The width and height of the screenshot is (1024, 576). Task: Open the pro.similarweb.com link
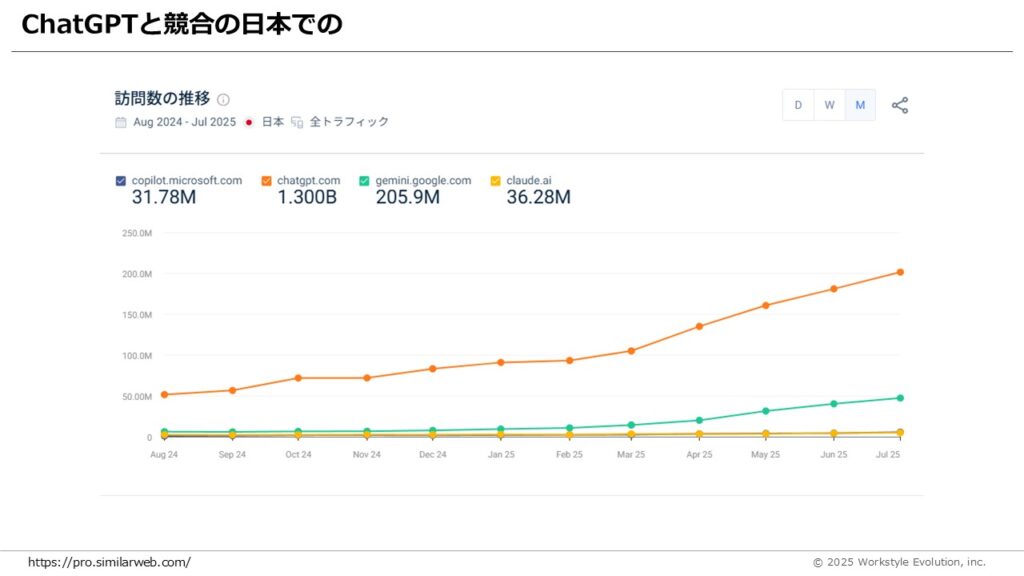(x=109, y=562)
